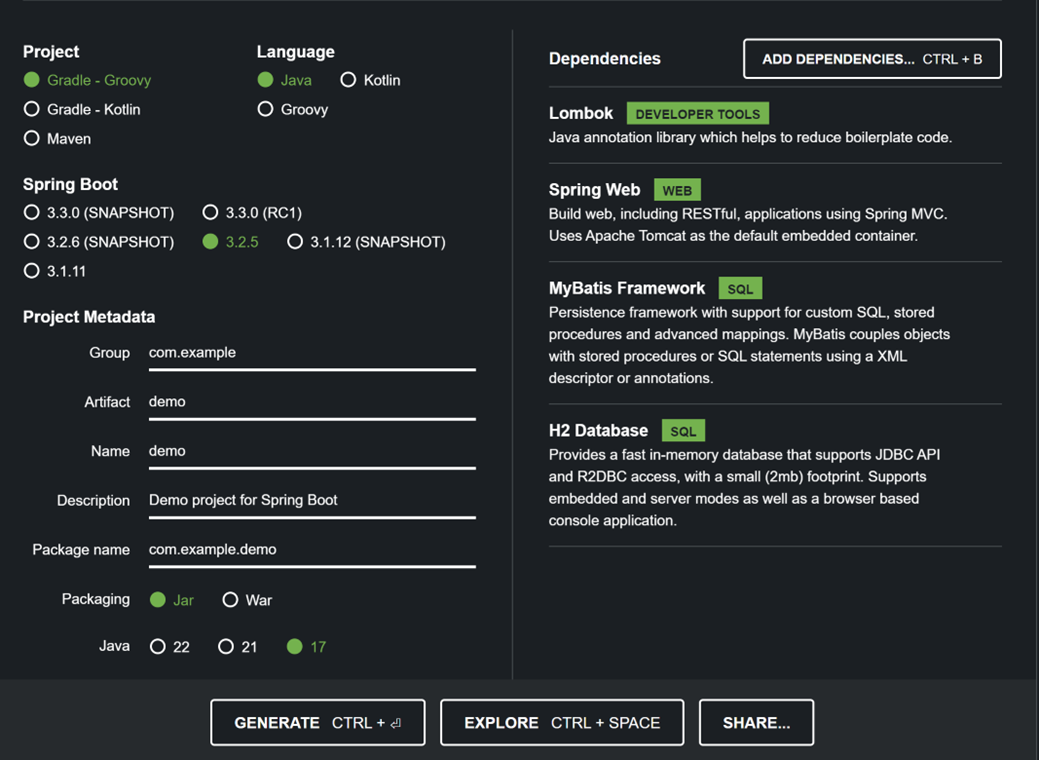
Task: Click the Spring Web dependency entry
Action: coord(775,212)
